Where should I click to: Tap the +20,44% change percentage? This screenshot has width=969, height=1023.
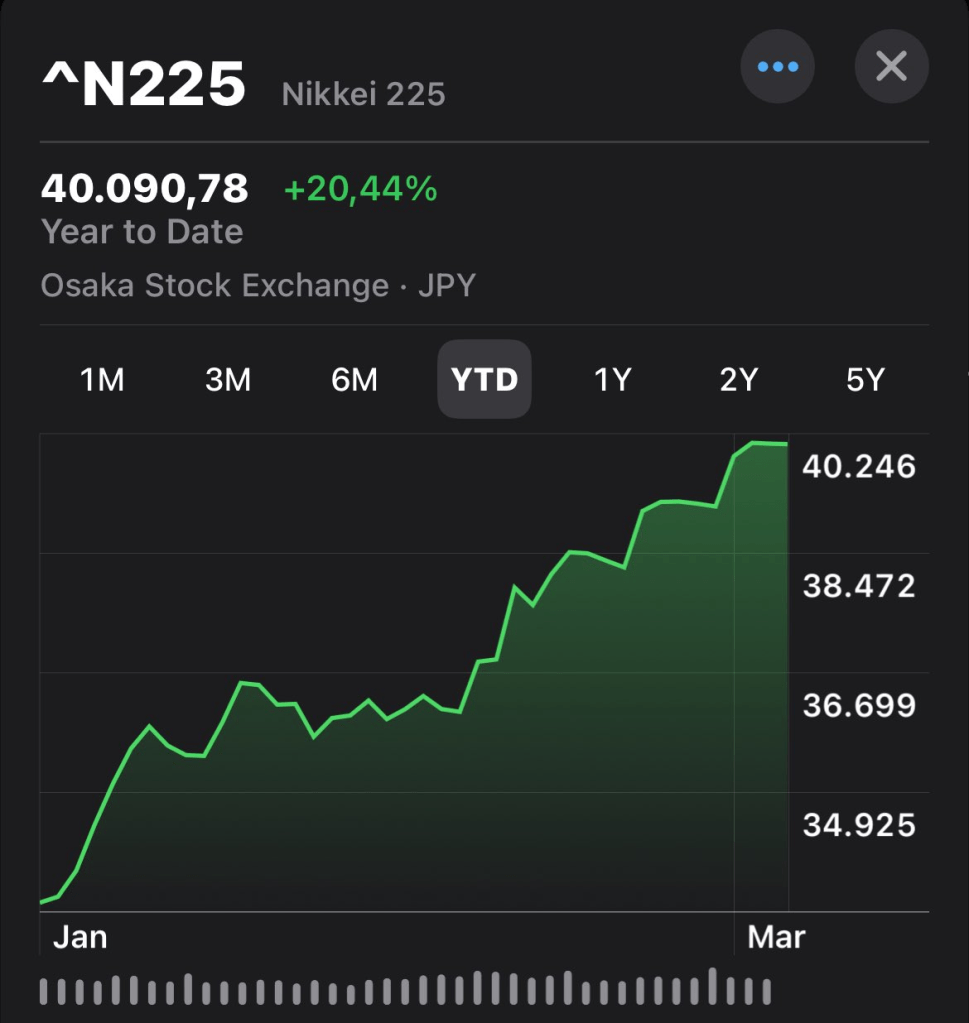coord(361,189)
